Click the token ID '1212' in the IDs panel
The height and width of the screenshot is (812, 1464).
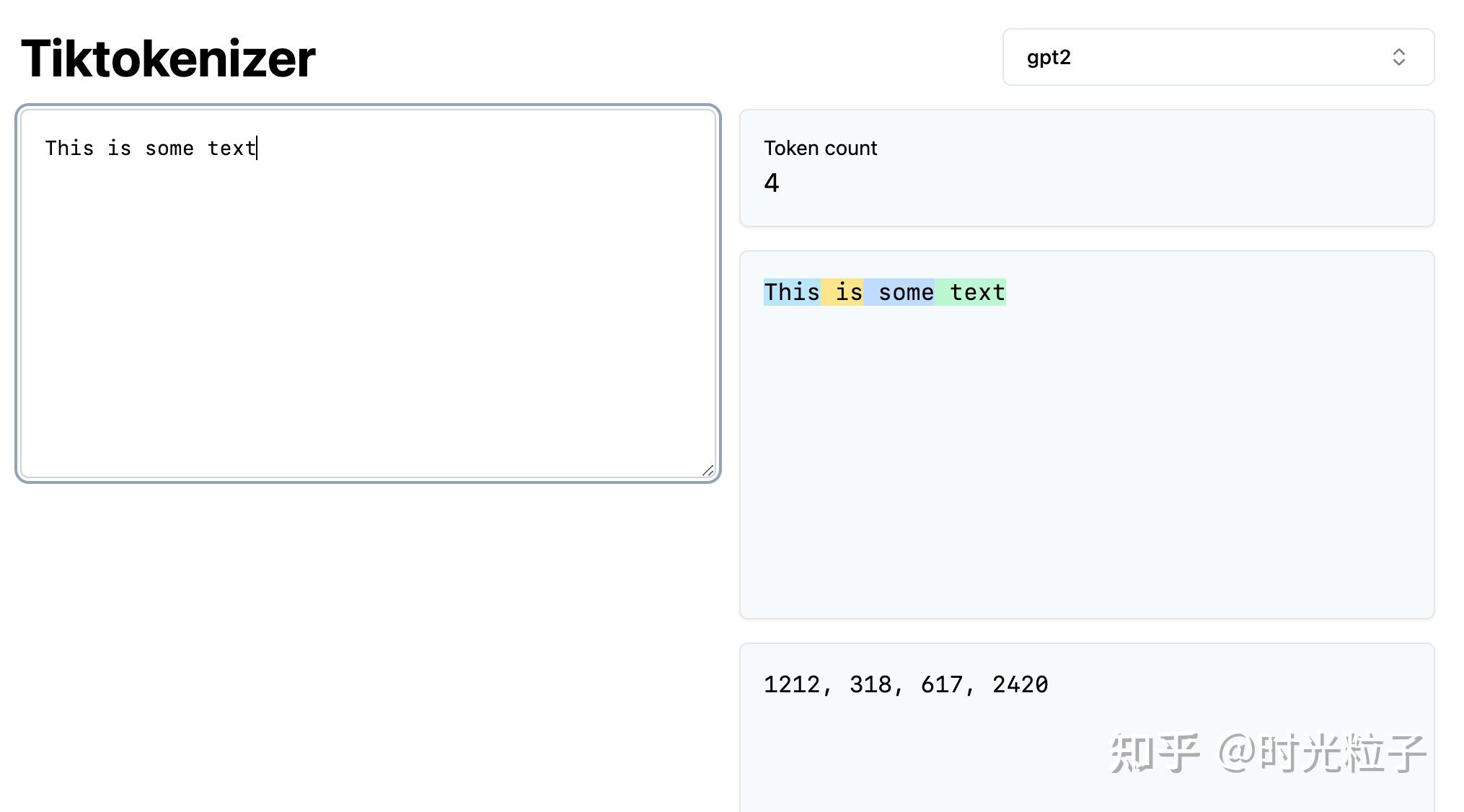(793, 684)
